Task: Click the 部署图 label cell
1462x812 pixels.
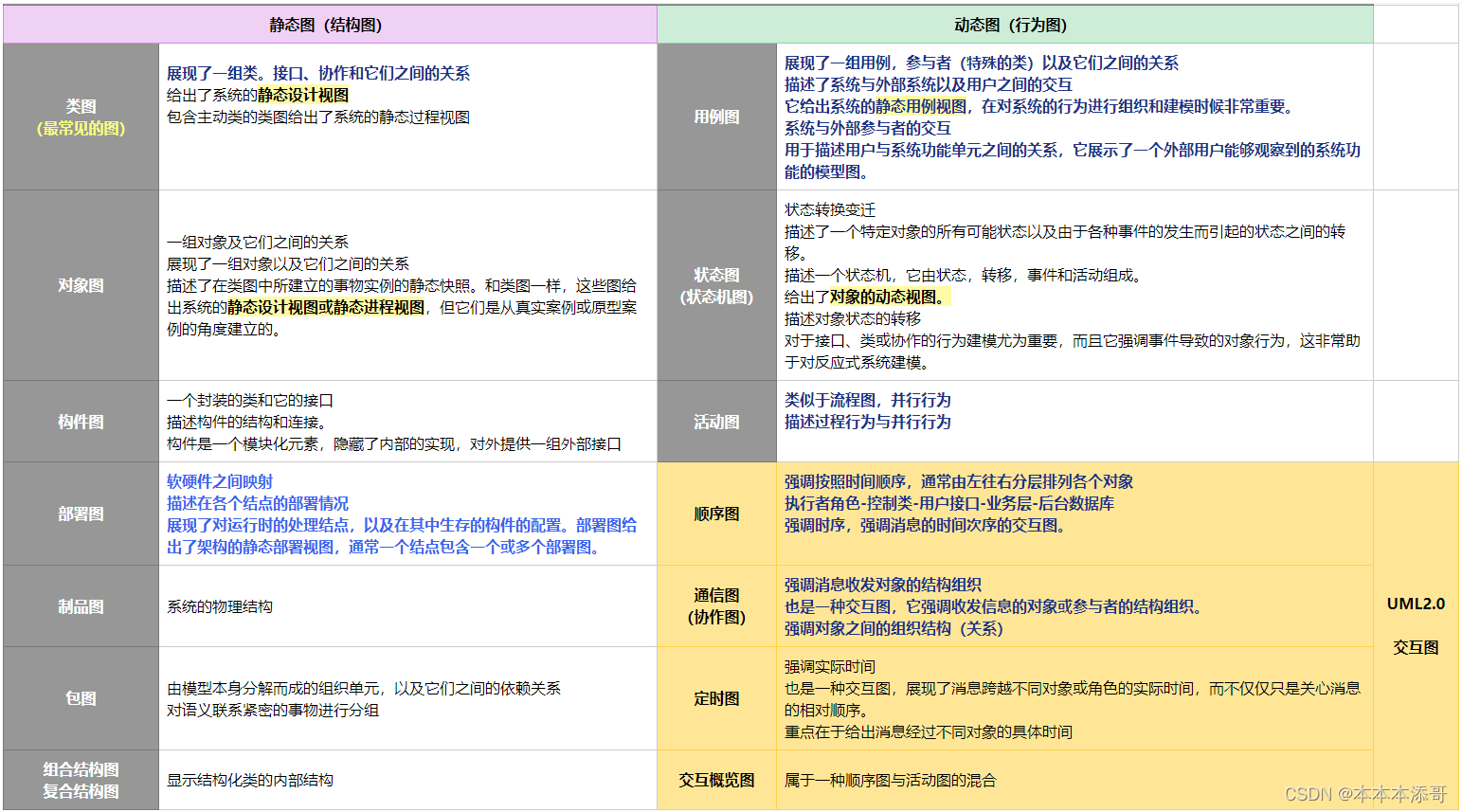Action: (x=81, y=514)
